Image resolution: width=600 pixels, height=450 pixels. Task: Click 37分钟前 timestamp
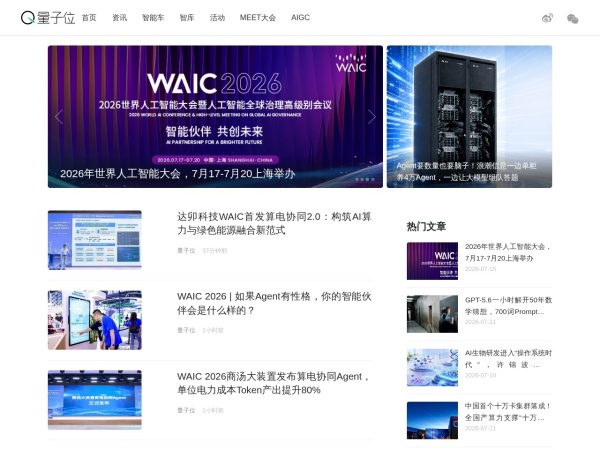pos(214,251)
